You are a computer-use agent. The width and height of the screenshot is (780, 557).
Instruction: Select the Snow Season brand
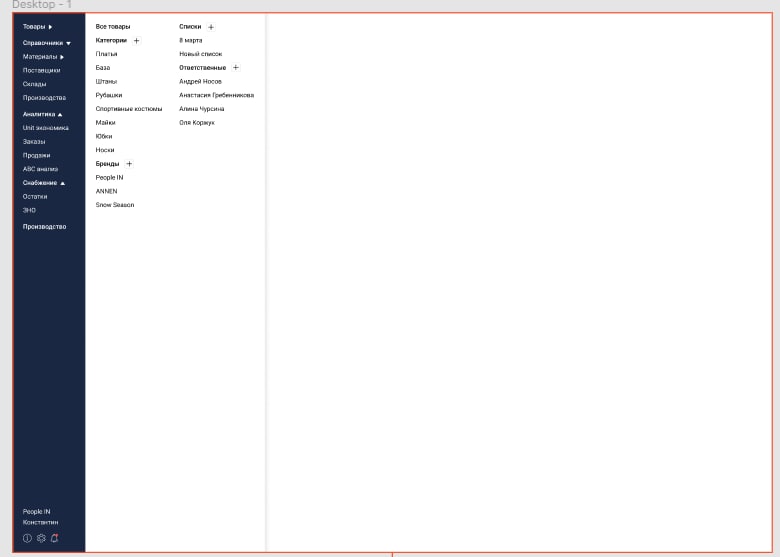coord(115,205)
